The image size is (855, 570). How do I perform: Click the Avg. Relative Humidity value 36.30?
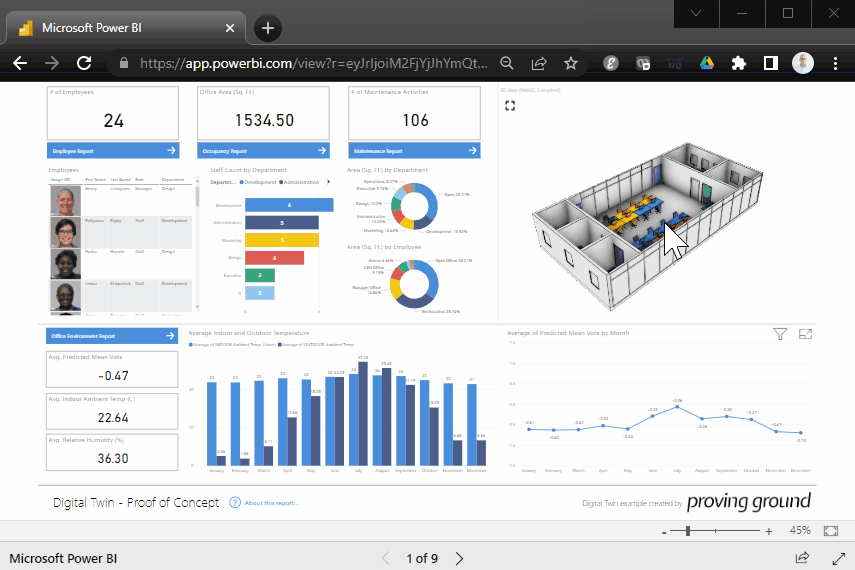click(x=113, y=458)
